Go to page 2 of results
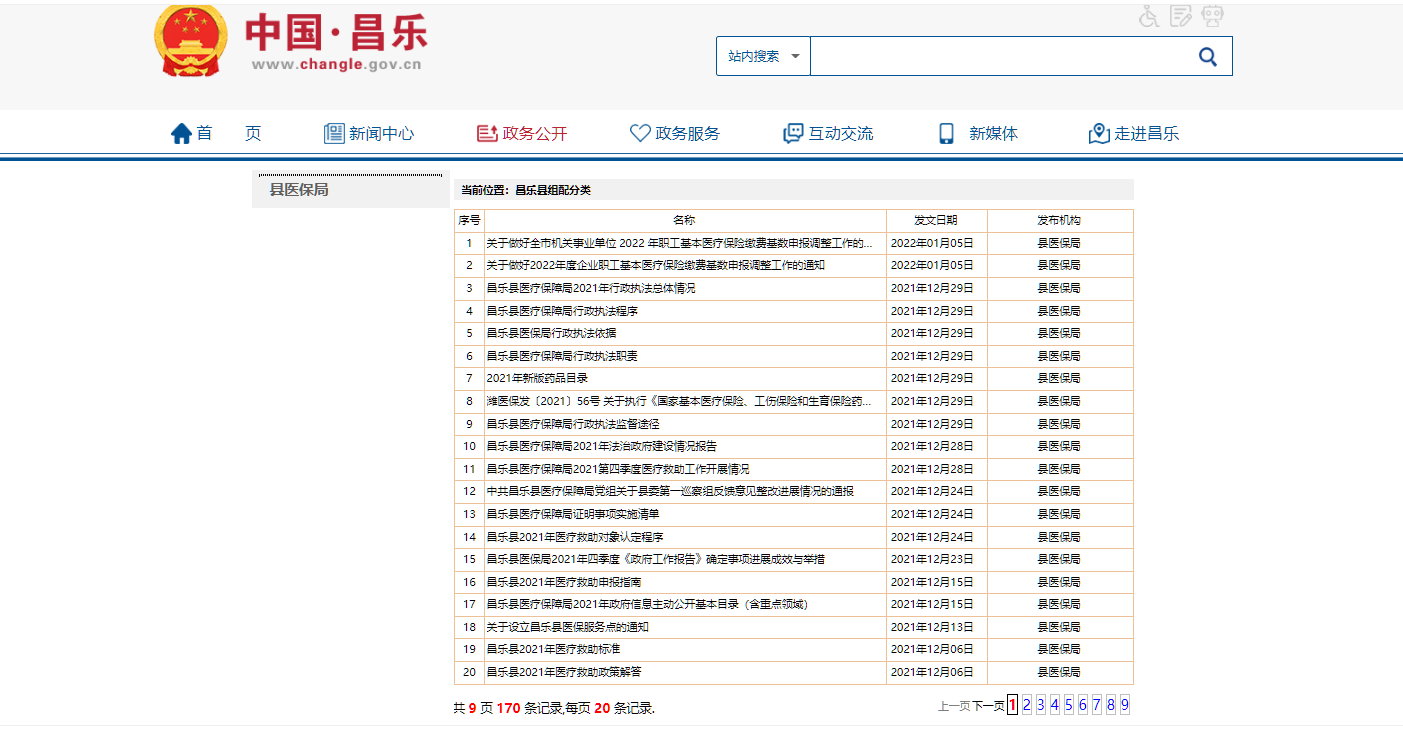This screenshot has height=731, width=1403. [1027, 705]
